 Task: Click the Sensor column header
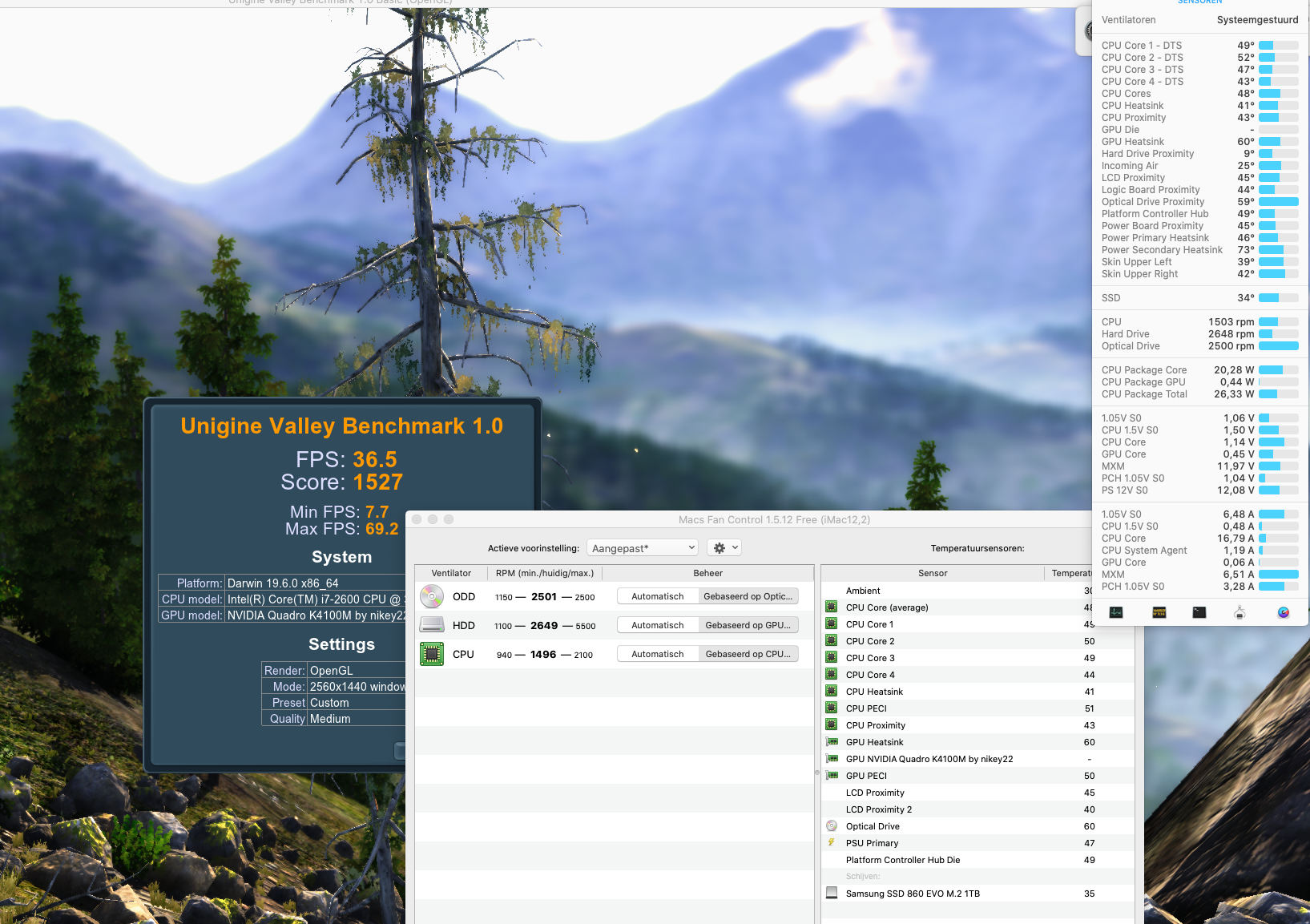pos(933,573)
